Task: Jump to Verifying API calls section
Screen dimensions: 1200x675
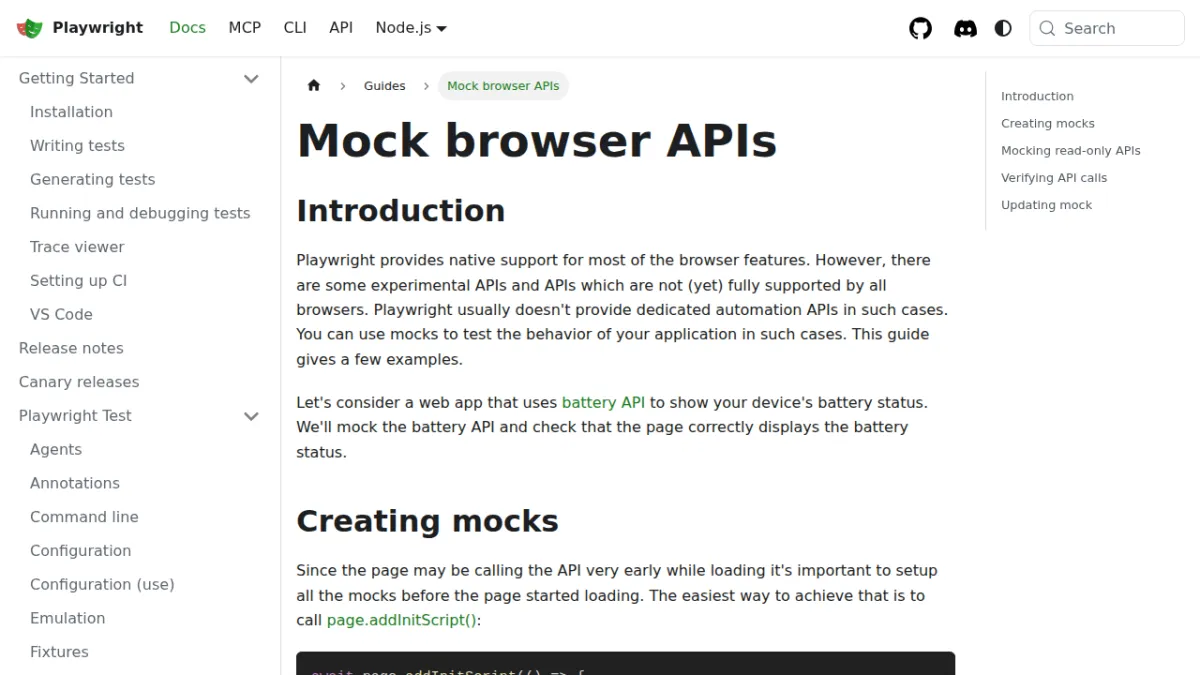Action: coord(1054,178)
